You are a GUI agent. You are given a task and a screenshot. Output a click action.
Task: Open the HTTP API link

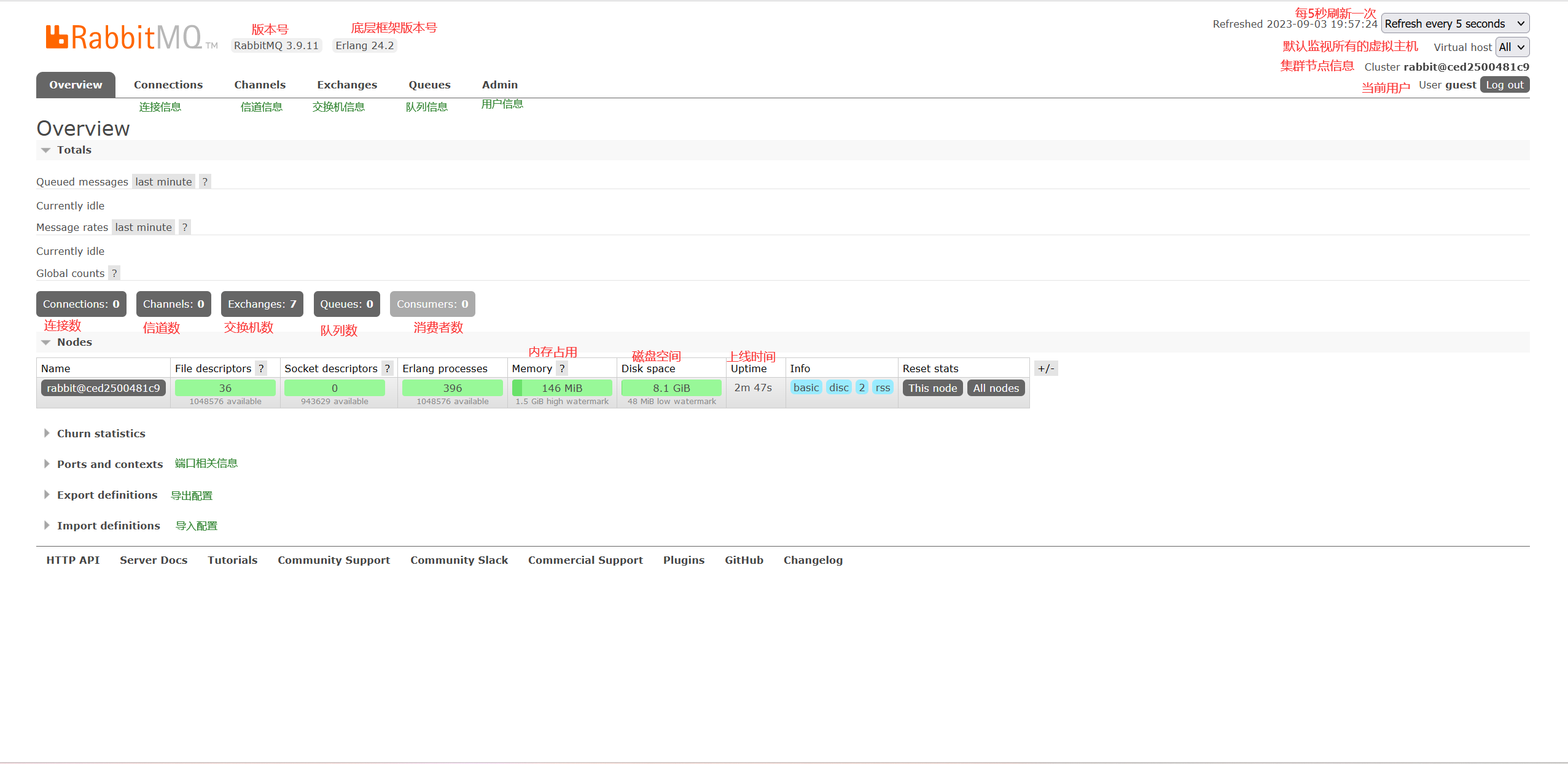tap(72, 560)
